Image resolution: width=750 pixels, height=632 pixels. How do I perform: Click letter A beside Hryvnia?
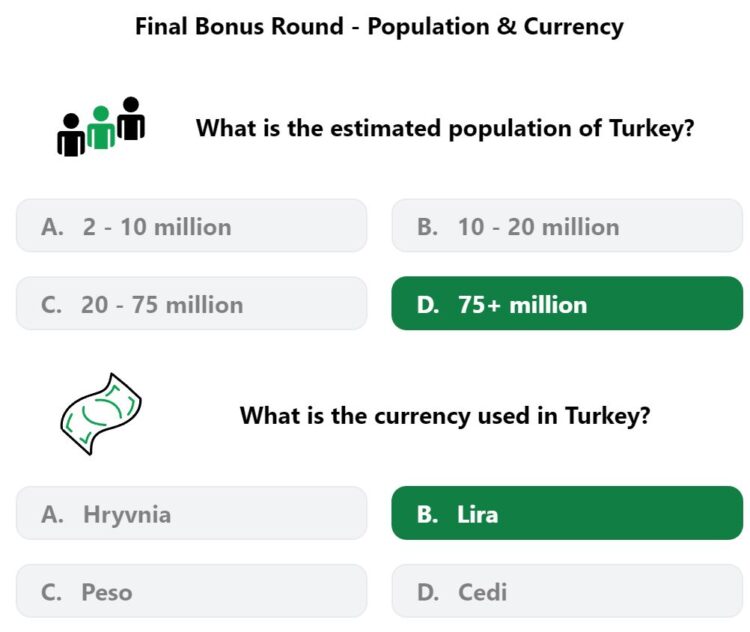coord(52,515)
